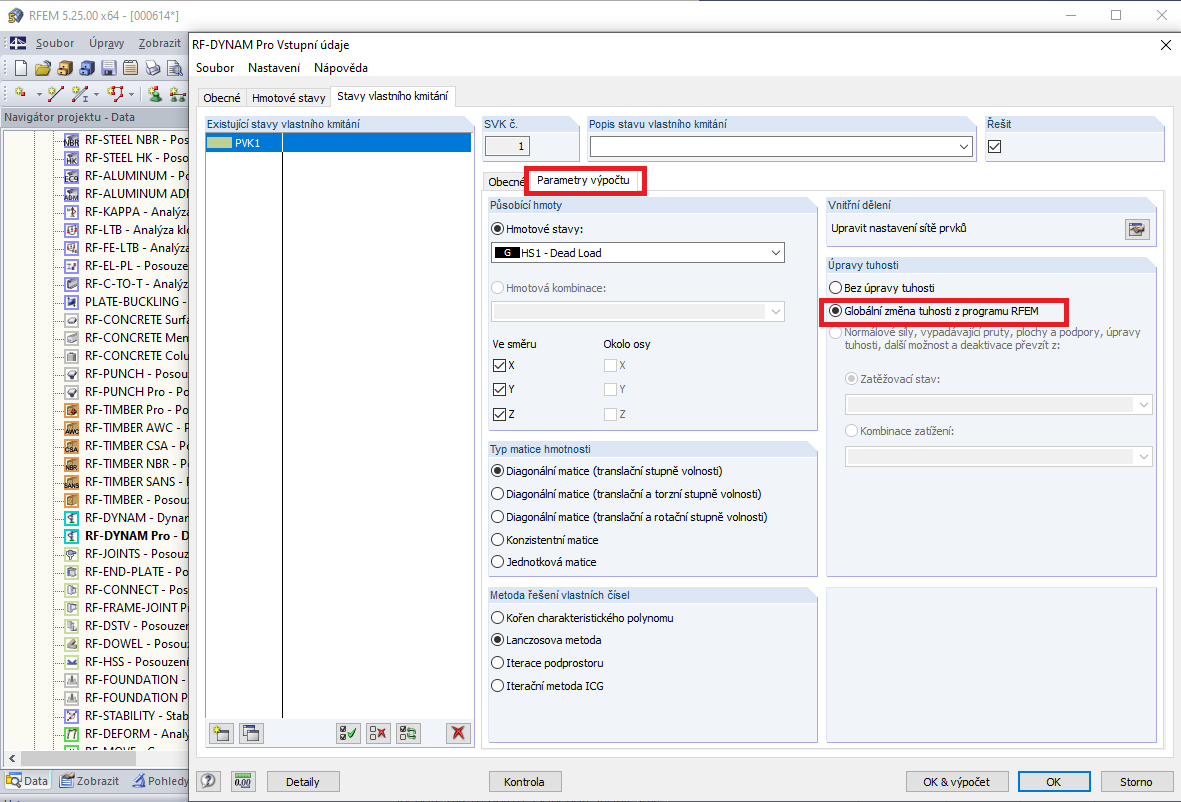Click OK & výpočet button
Screen dimensions: 1181x802
pos(957,782)
